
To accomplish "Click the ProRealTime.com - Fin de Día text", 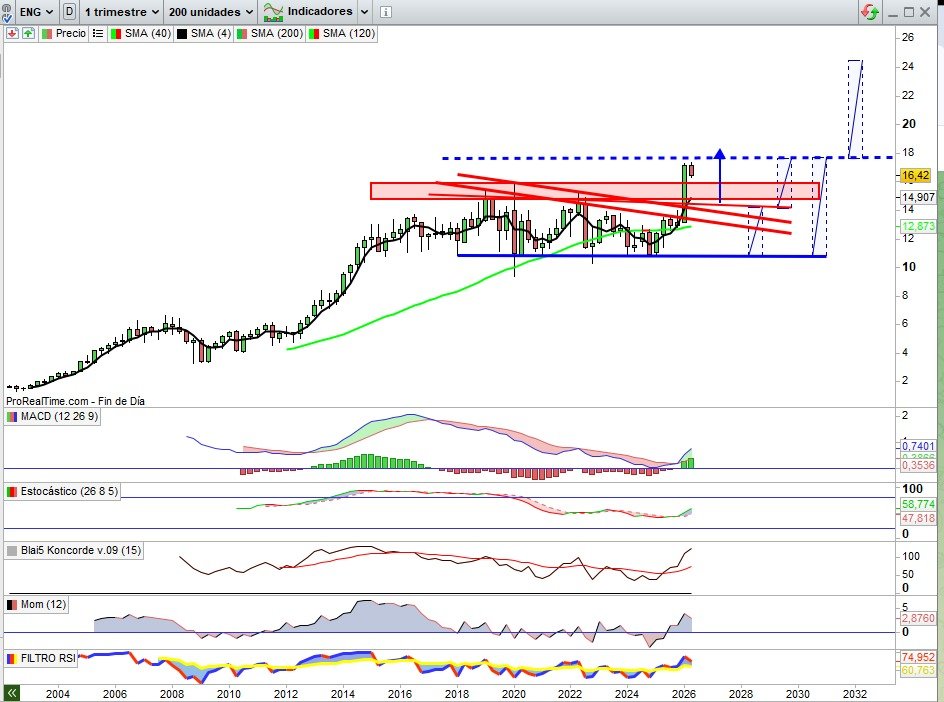I will [75, 401].
